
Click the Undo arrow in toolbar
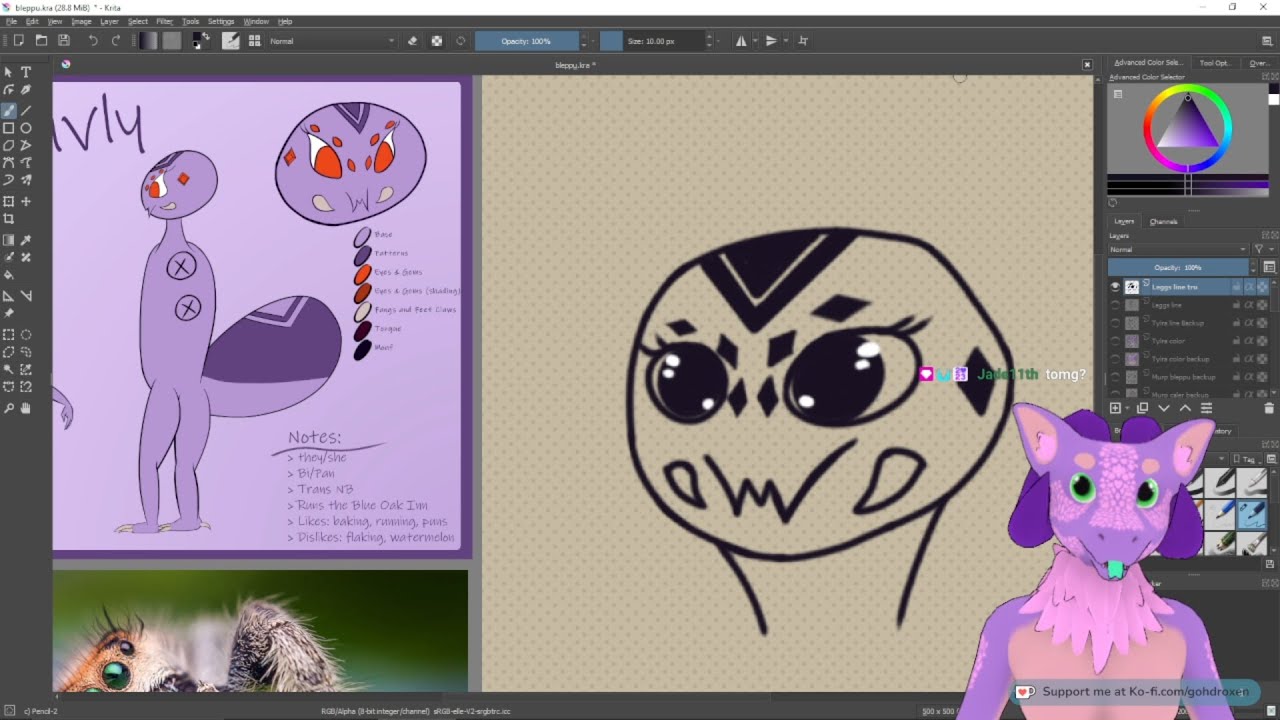93,41
